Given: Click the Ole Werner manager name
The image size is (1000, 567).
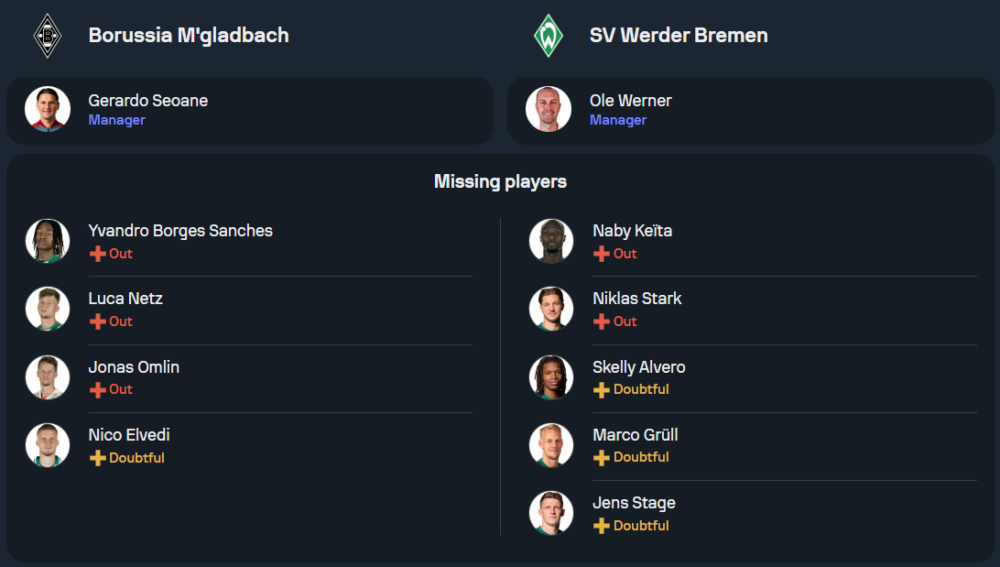Looking at the screenshot, I should [630, 101].
